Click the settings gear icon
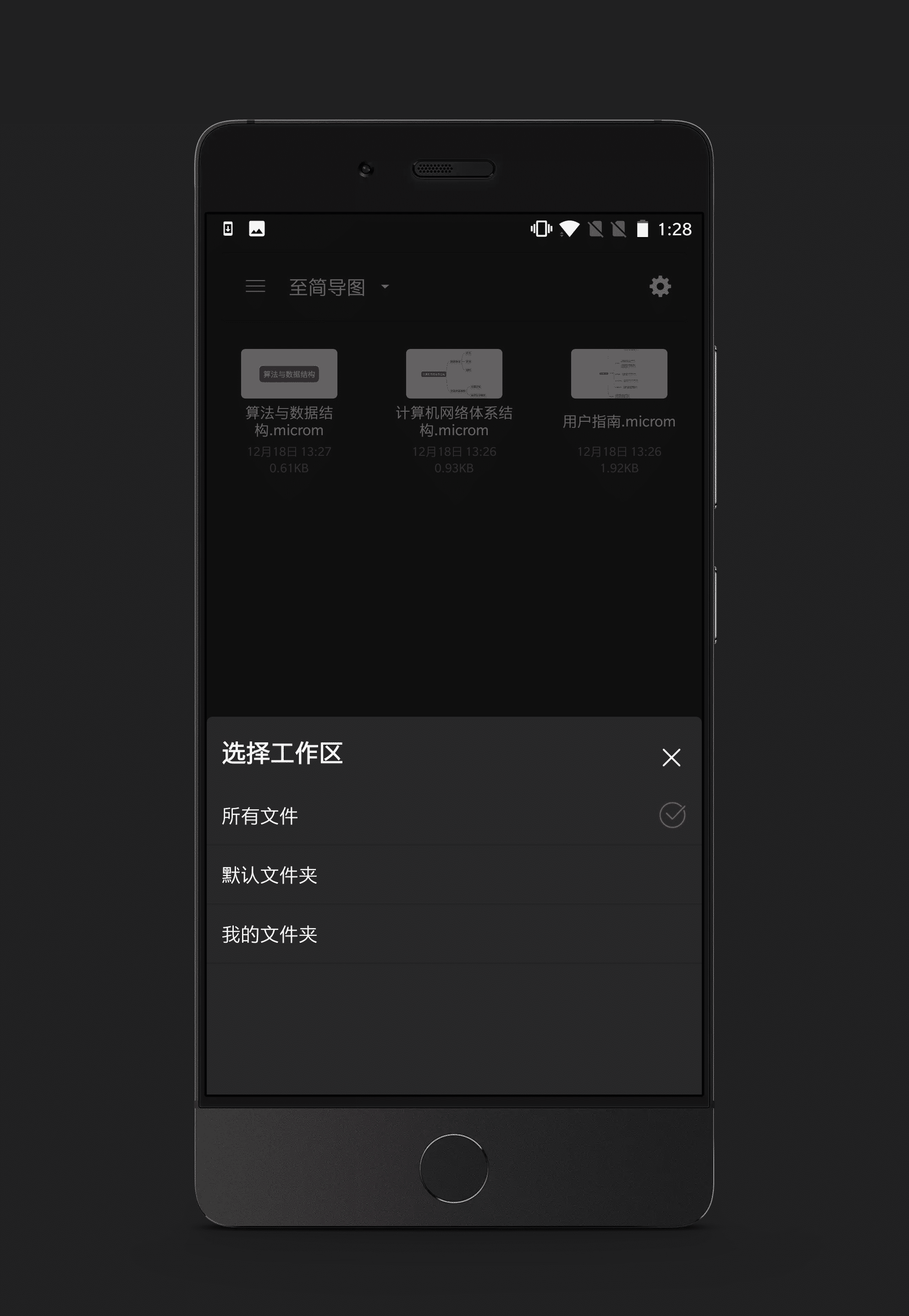Screen dimensions: 909x1316 (659, 287)
